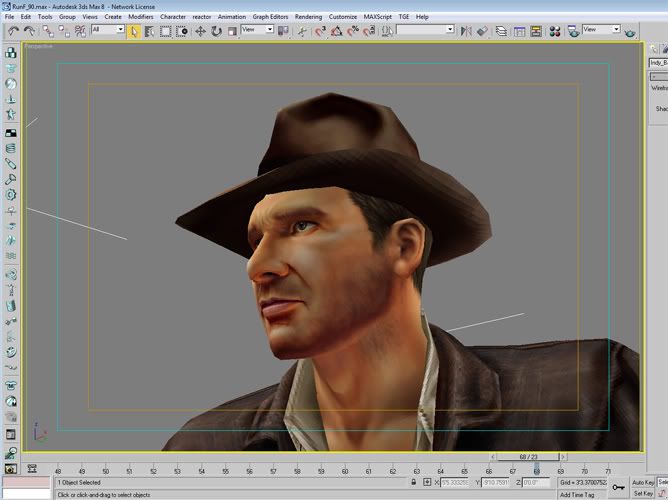The image size is (668, 500).
Task: Activate the Select Object arrow tool
Action: pyautogui.click(x=133, y=31)
